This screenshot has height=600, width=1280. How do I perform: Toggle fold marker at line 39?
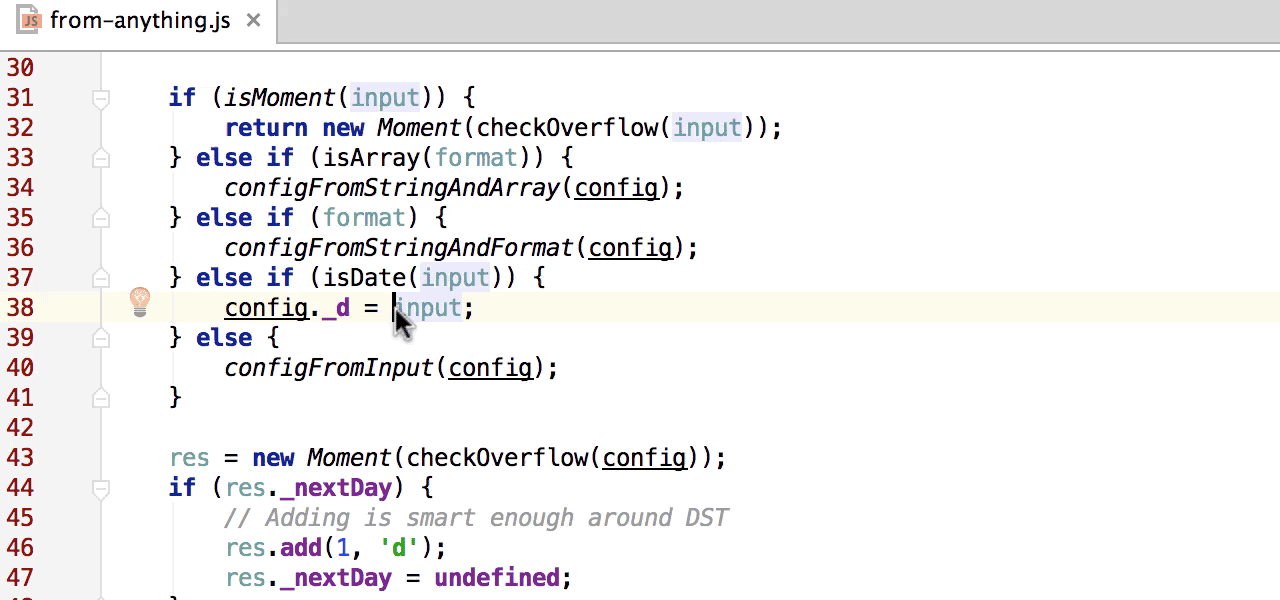tap(100, 338)
